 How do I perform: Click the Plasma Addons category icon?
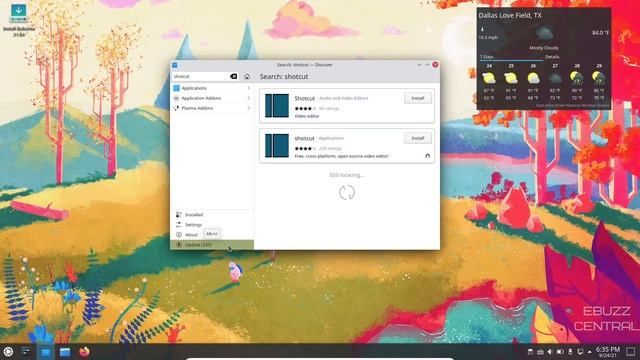[176, 108]
